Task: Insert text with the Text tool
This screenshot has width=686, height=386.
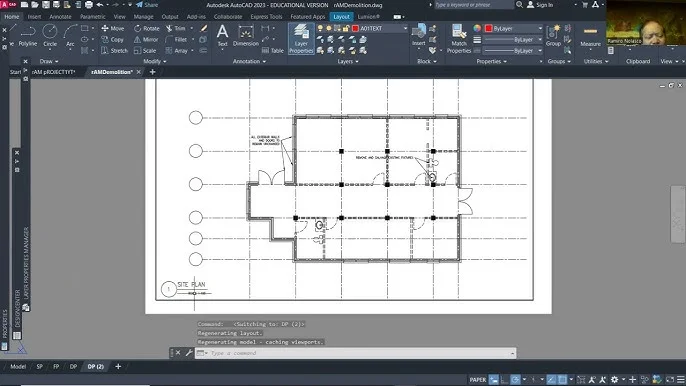Action: point(222,35)
